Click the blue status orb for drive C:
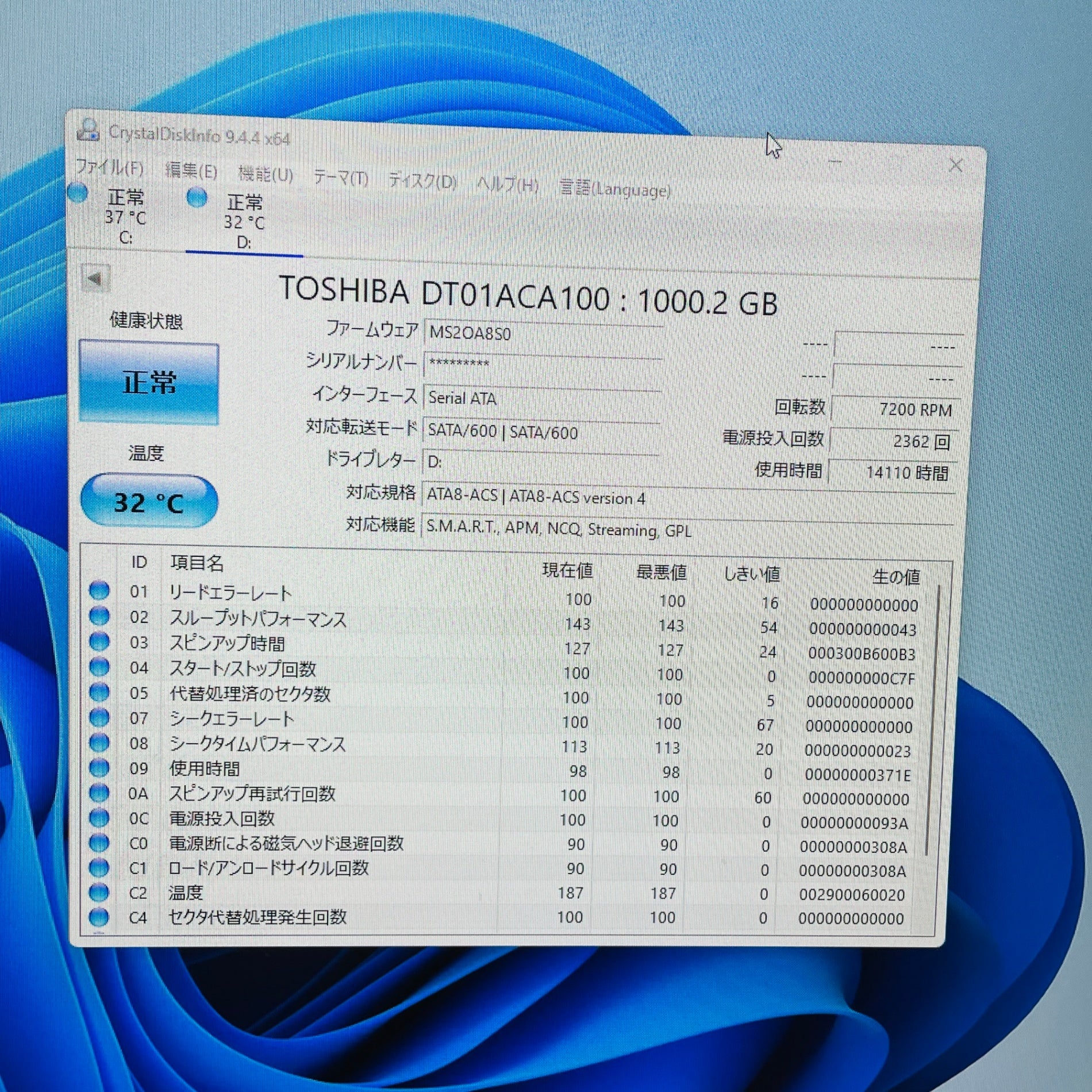This screenshot has width=1092, height=1092. tap(78, 193)
